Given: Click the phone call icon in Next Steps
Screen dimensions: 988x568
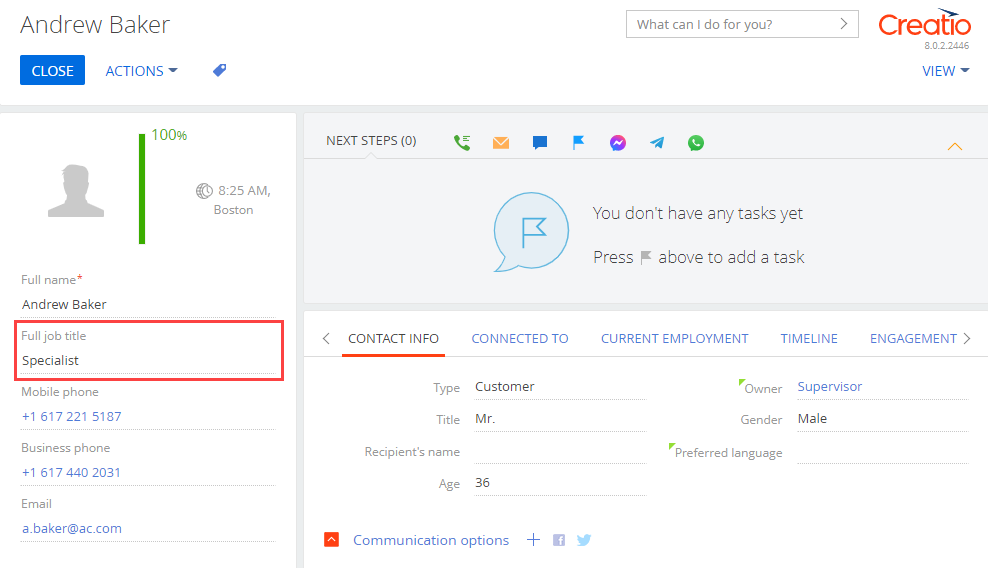Looking at the screenshot, I should [462, 142].
